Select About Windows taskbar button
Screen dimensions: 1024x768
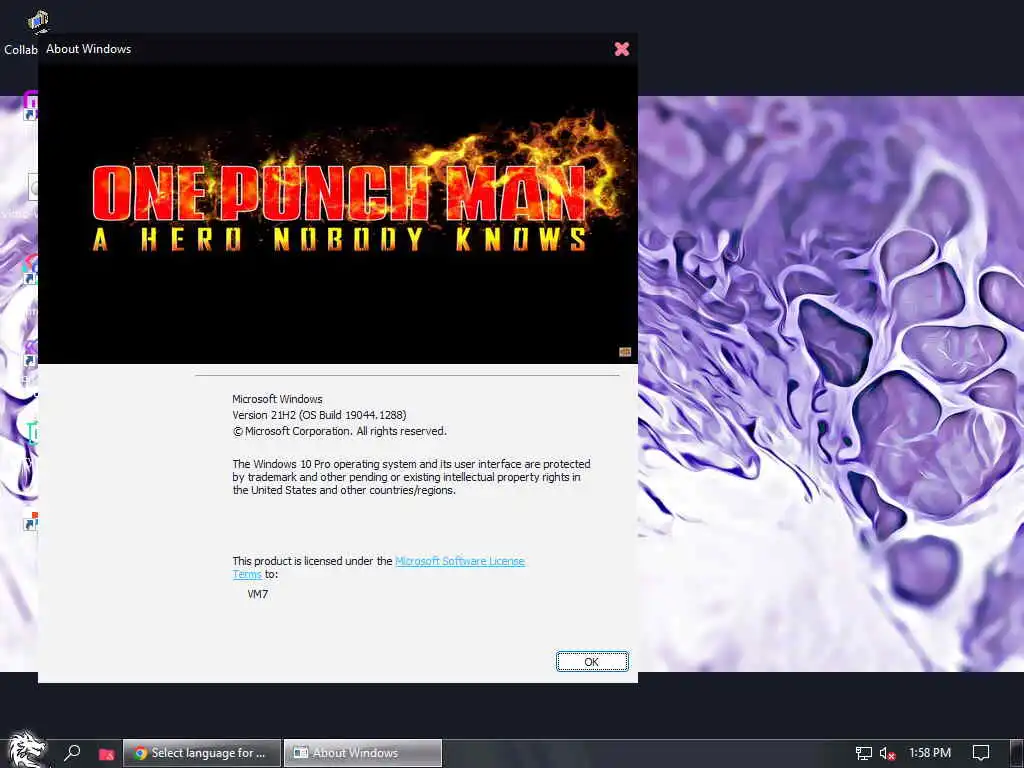coord(363,753)
